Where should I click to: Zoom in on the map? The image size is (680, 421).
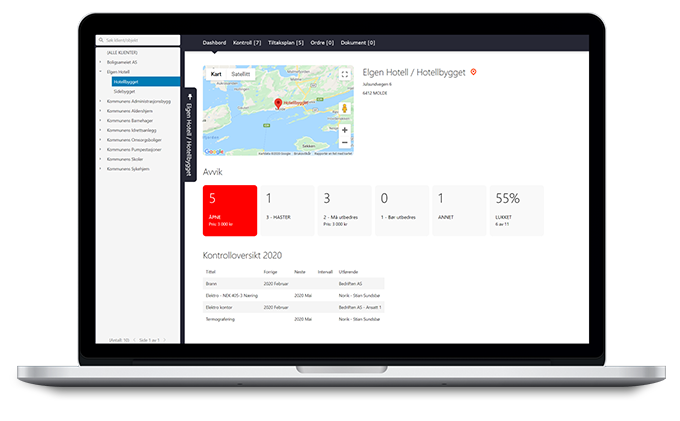coord(345,129)
